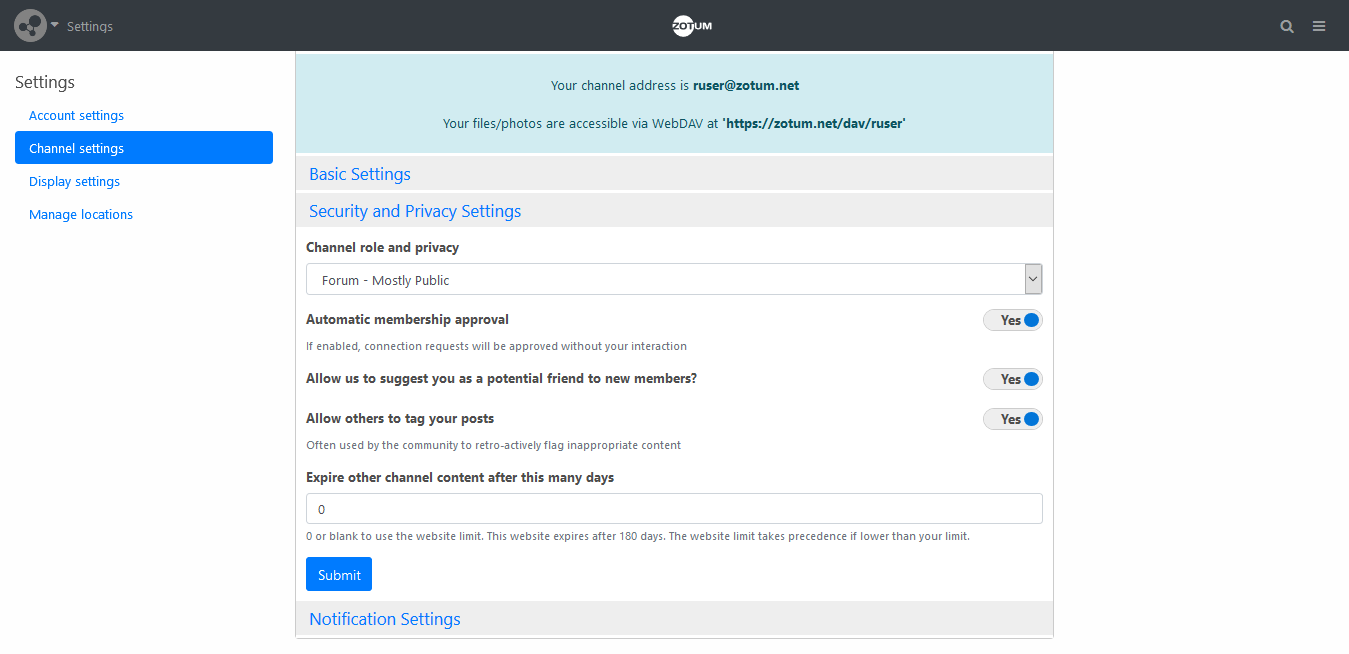Open Manage locations
Image resolution: width=1349 pixels, height=654 pixels.
click(81, 214)
